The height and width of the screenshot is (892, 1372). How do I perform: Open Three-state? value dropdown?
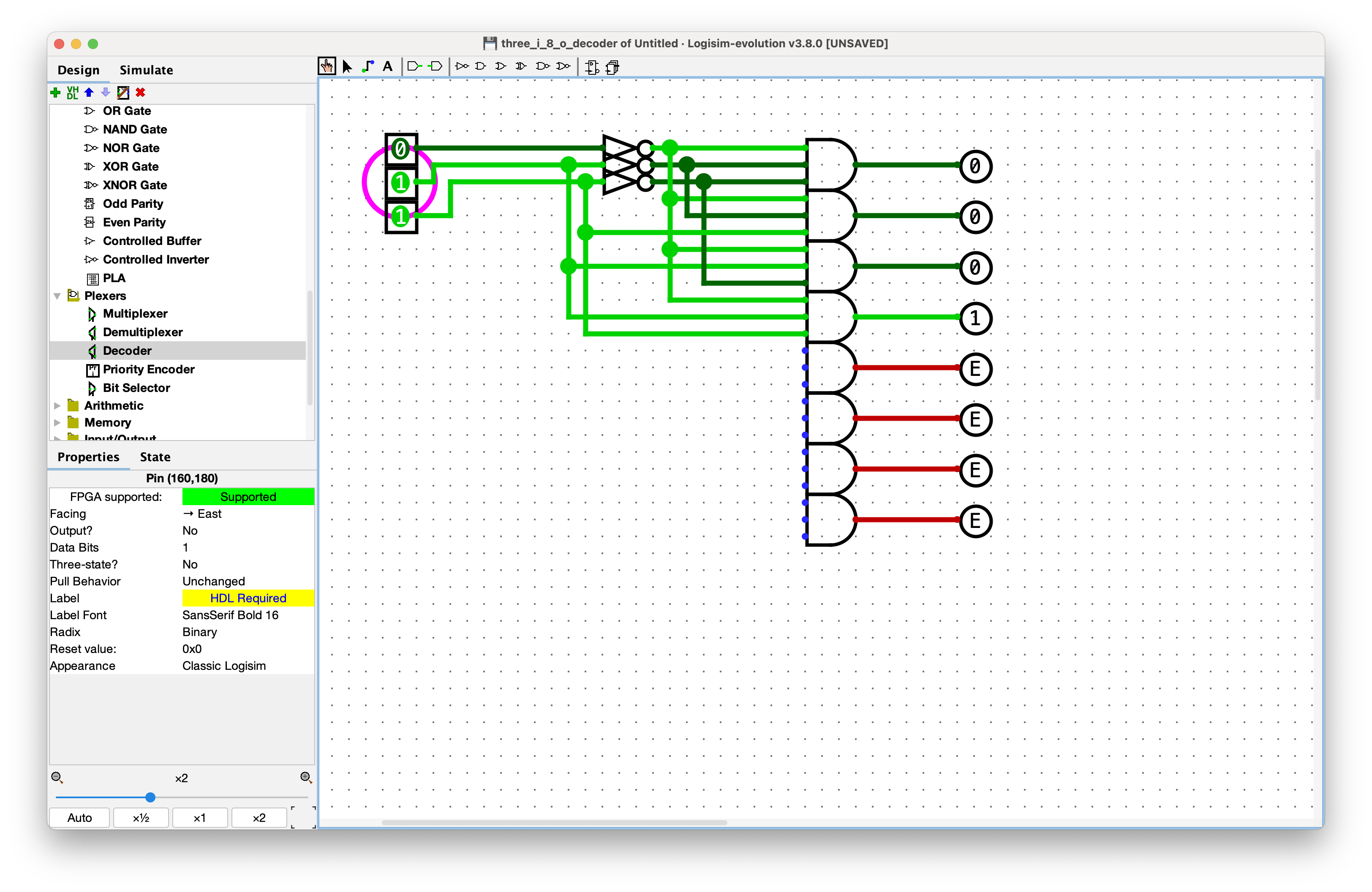pyautogui.click(x=248, y=565)
